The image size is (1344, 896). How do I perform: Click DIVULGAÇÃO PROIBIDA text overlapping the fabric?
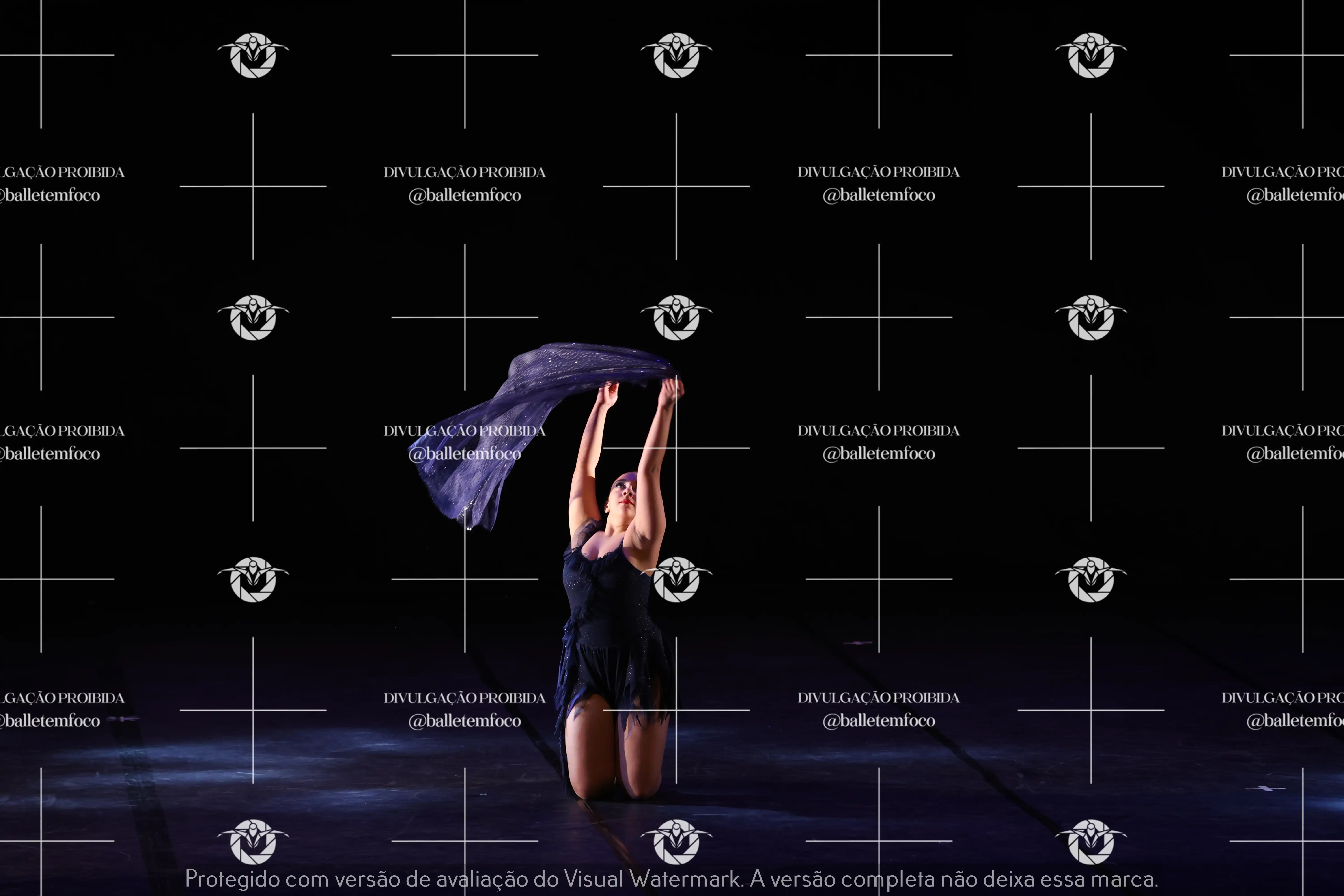[x=465, y=431]
